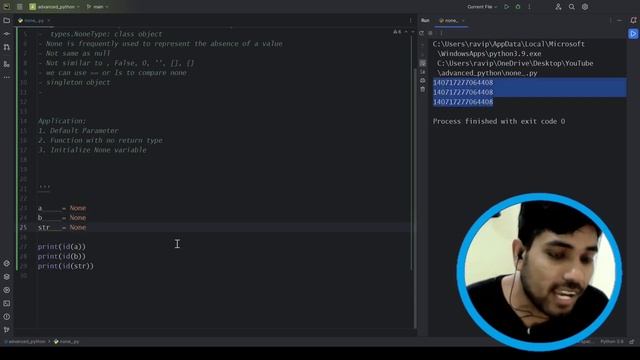The width and height of the screenshot is (640, 360).
Task: Hide the Run tool window with the minimize dash
Action: click(620, 20)
